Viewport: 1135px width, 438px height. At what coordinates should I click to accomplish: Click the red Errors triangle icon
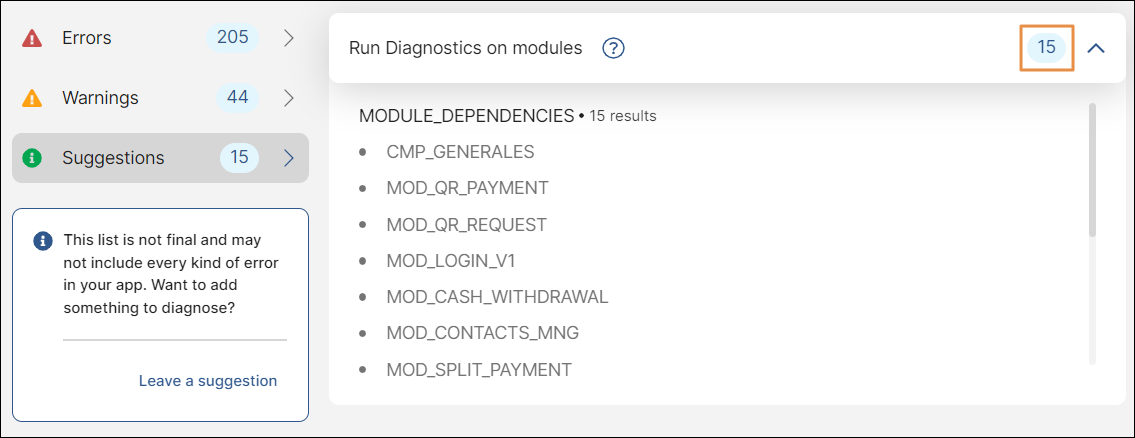[x=32, y=38]
